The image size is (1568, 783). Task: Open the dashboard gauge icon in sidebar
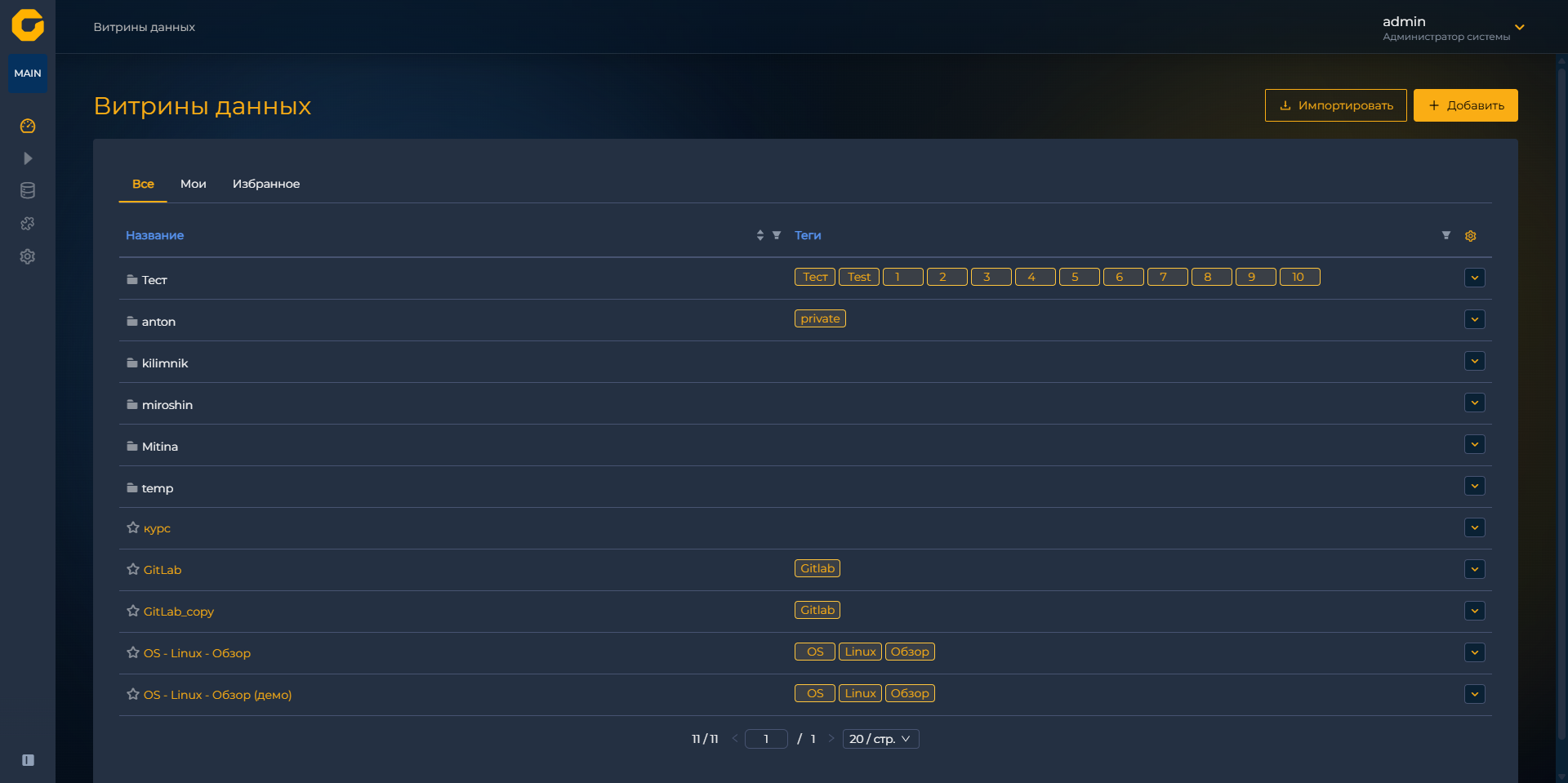28,126
